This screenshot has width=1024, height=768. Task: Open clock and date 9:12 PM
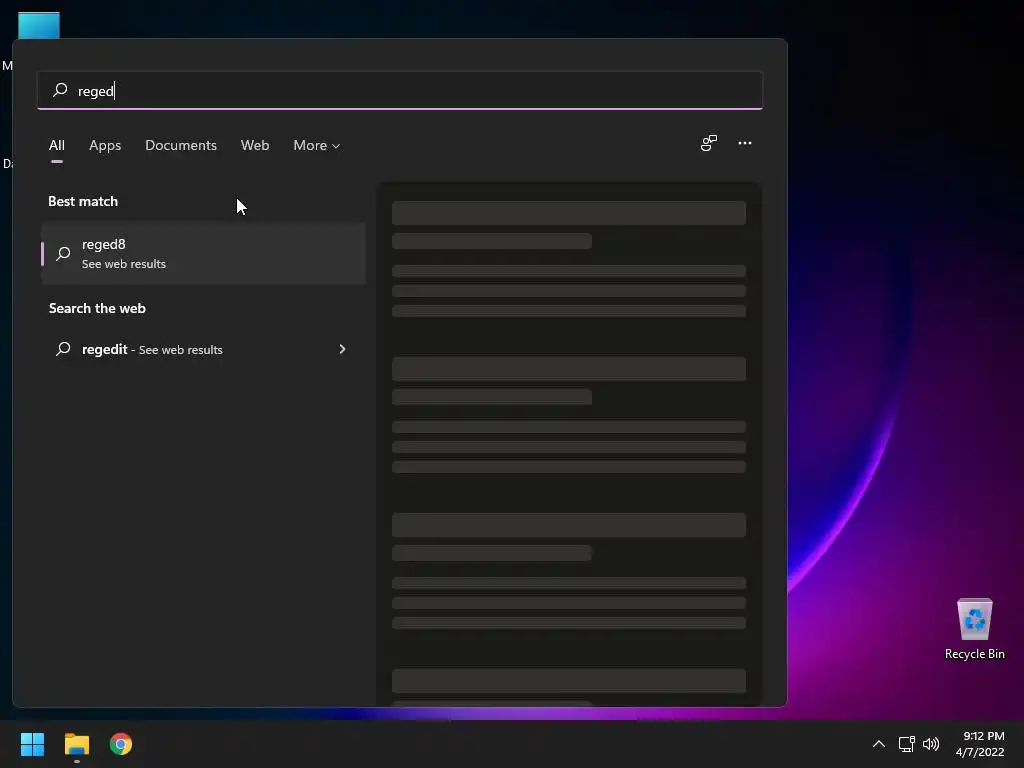point(980,744)
